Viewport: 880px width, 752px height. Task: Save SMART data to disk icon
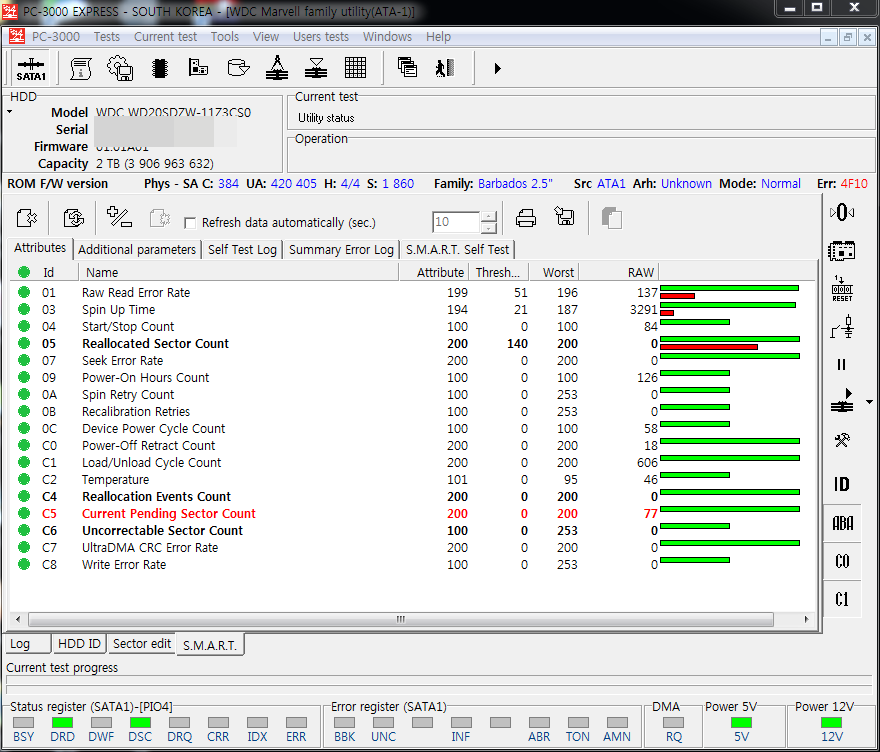564,217
